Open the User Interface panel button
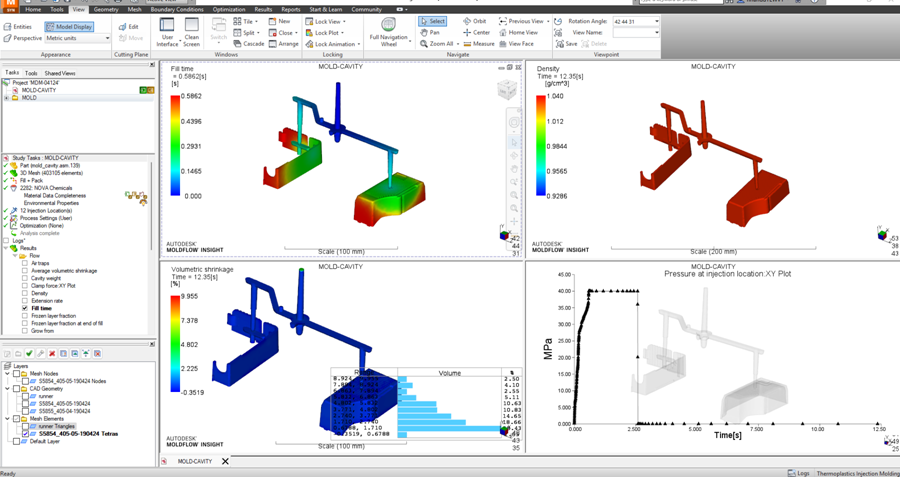900x477 pixels. (x=167, y=33)
